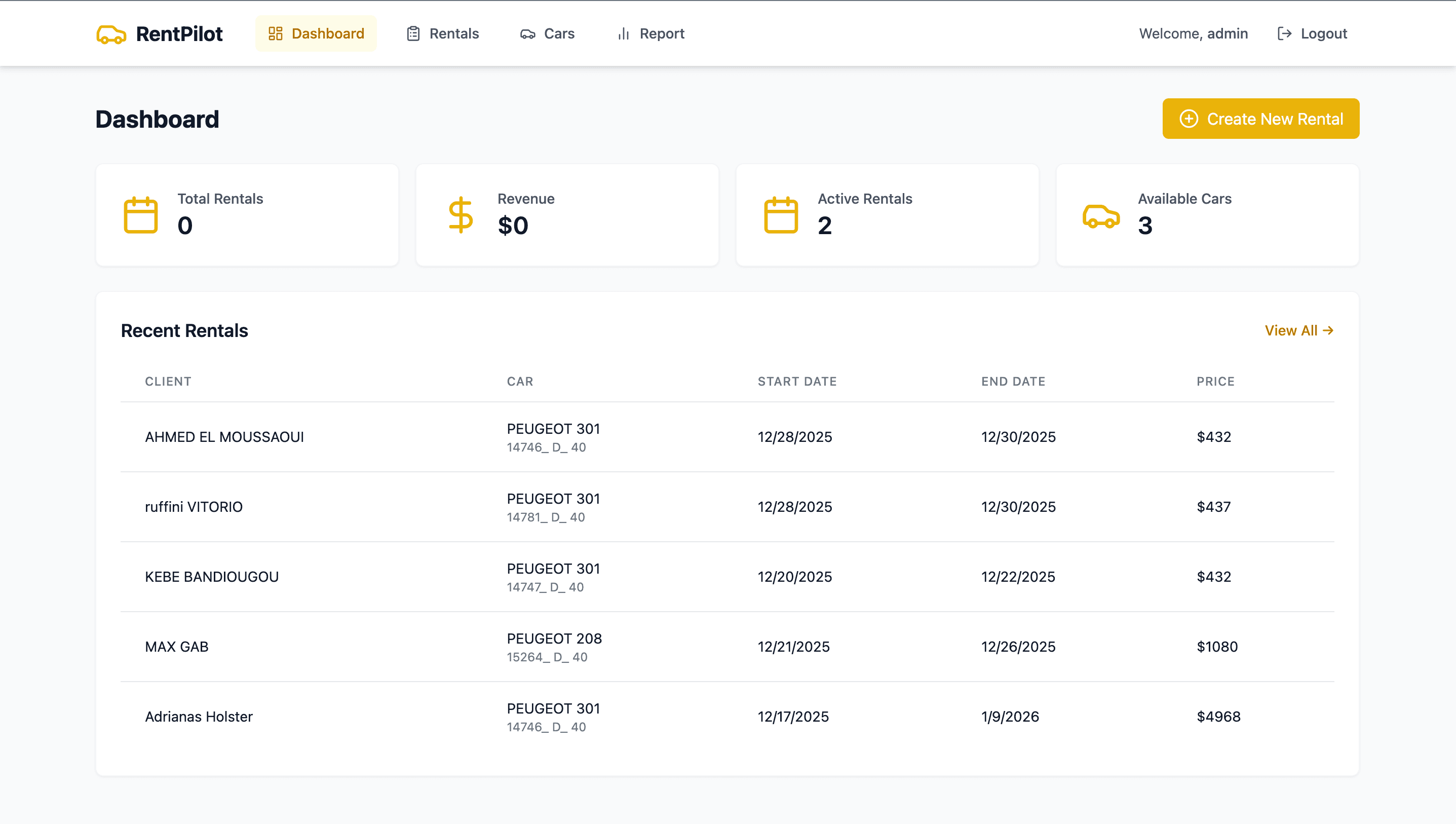Image resolution: width=1456 pixels, height=824 pixels.
Task: Click the RentPilot car logo icon
Action: click(x=111, y=34)
